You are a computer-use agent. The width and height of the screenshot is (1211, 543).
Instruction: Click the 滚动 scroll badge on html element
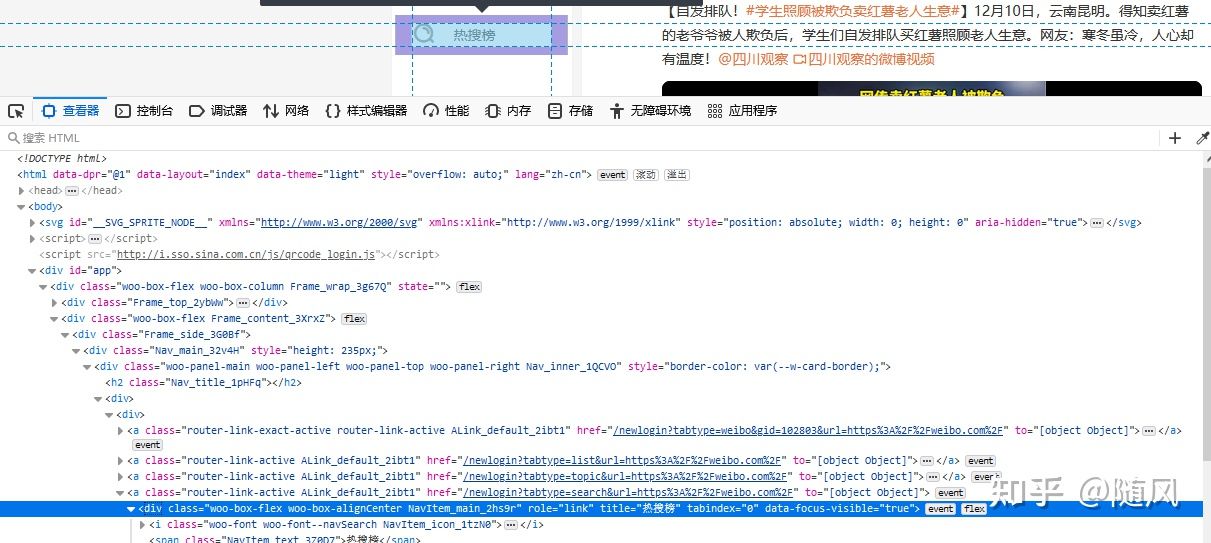coord(645,175)
